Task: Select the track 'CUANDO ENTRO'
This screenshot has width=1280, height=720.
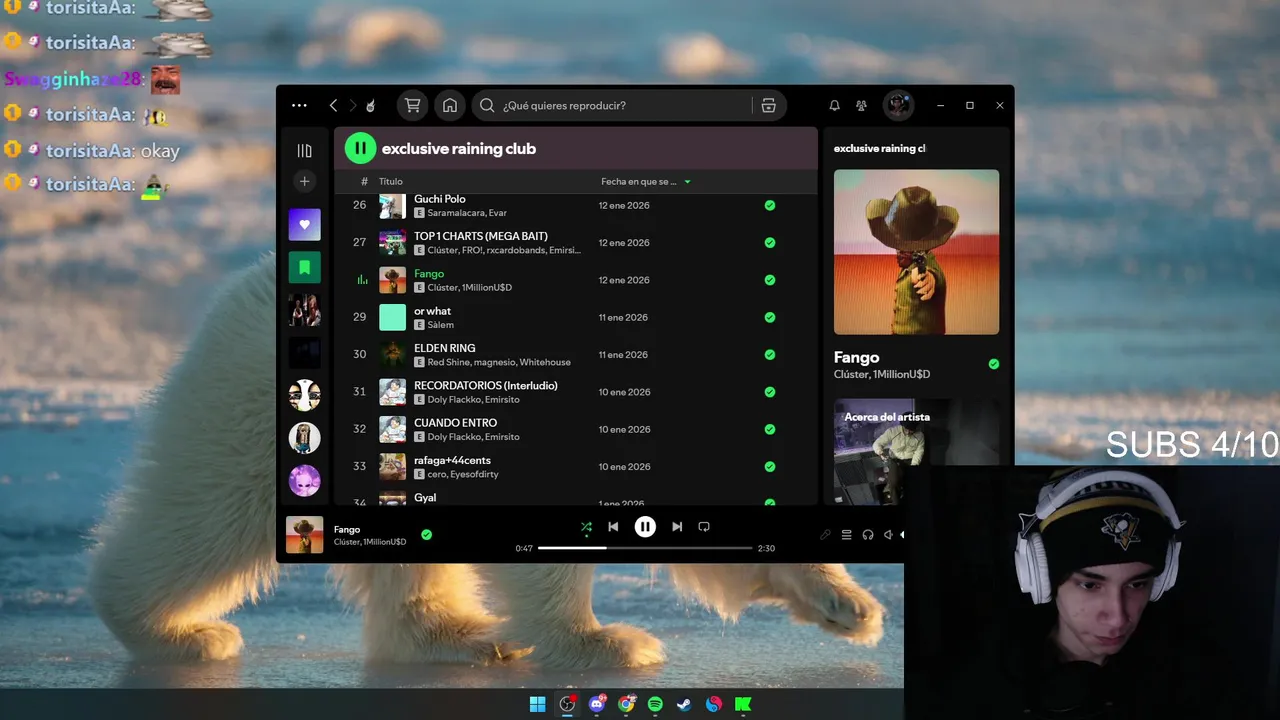Action: tap(455, 423)
